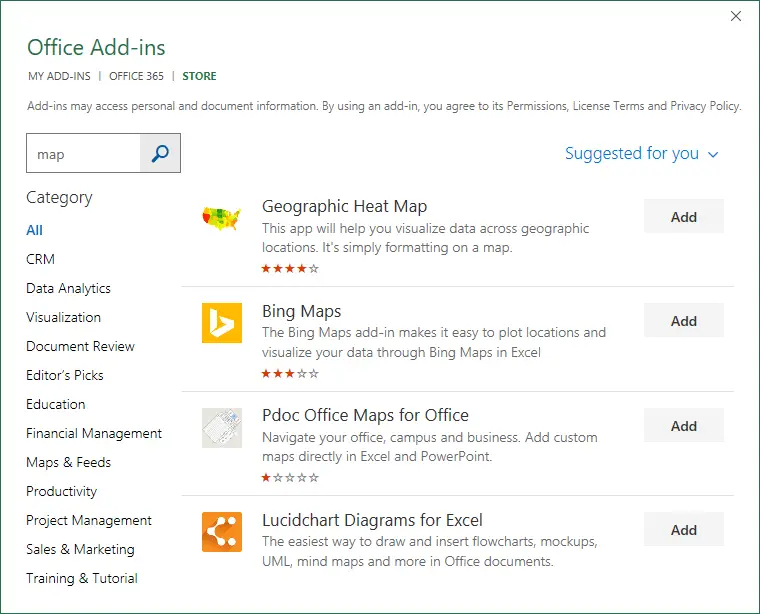Filter by Data Analytics category

pyautogui.click(x=68, y=288)
